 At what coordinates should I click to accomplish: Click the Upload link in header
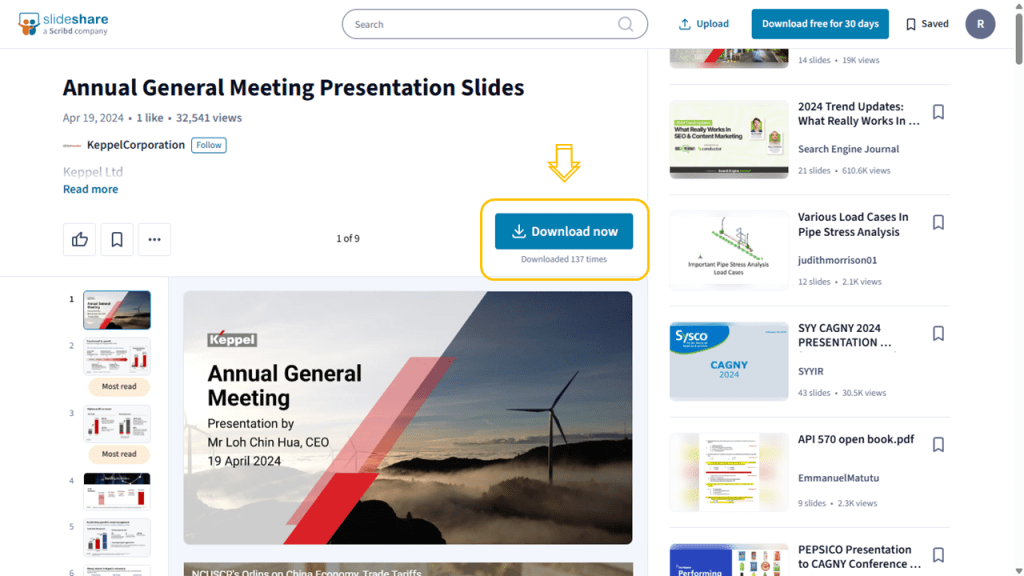[x=704, y=24]
